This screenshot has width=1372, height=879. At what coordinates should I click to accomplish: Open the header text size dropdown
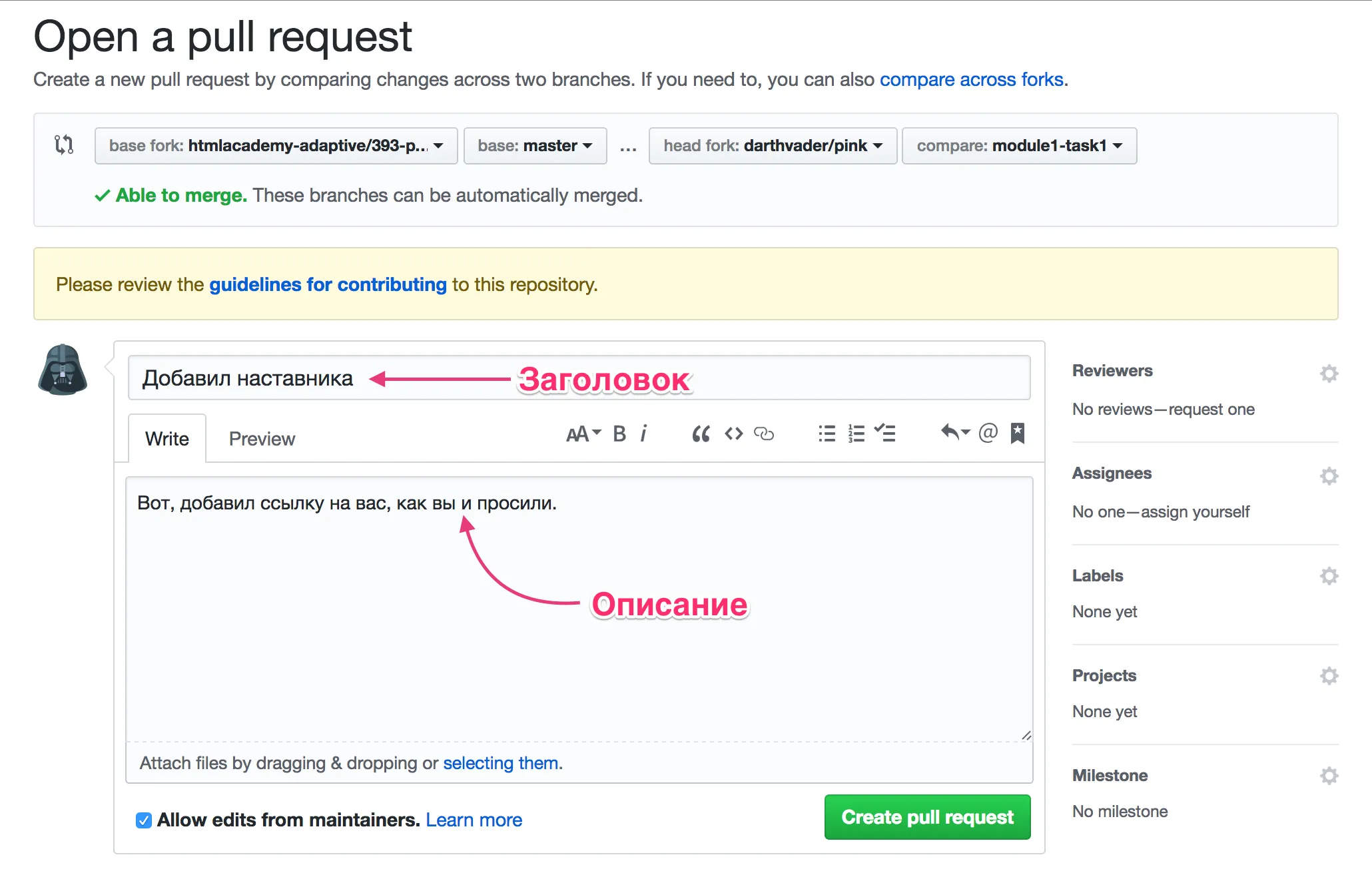[583, 434]
